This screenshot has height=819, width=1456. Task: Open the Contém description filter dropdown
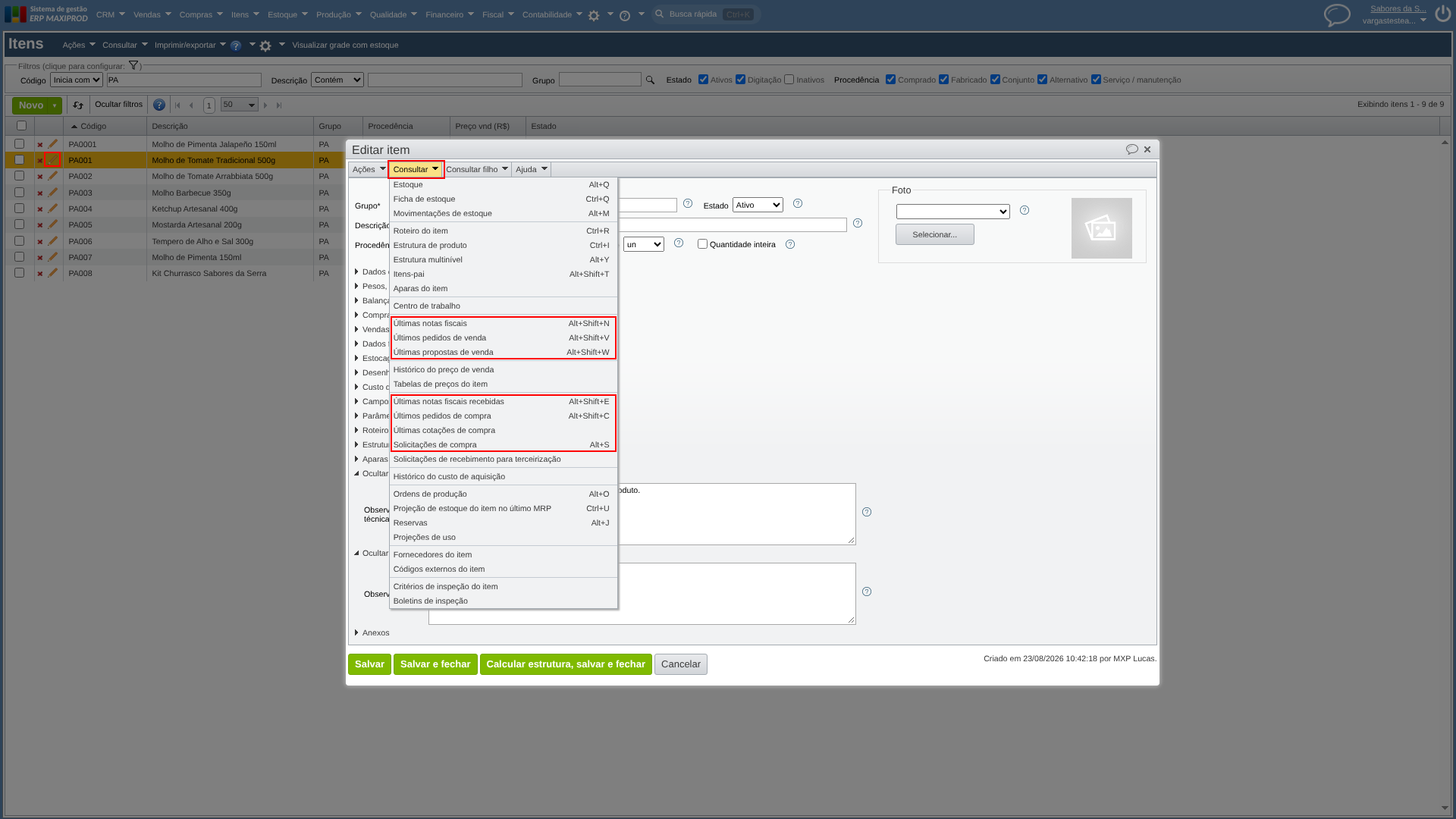coord(337,80)
